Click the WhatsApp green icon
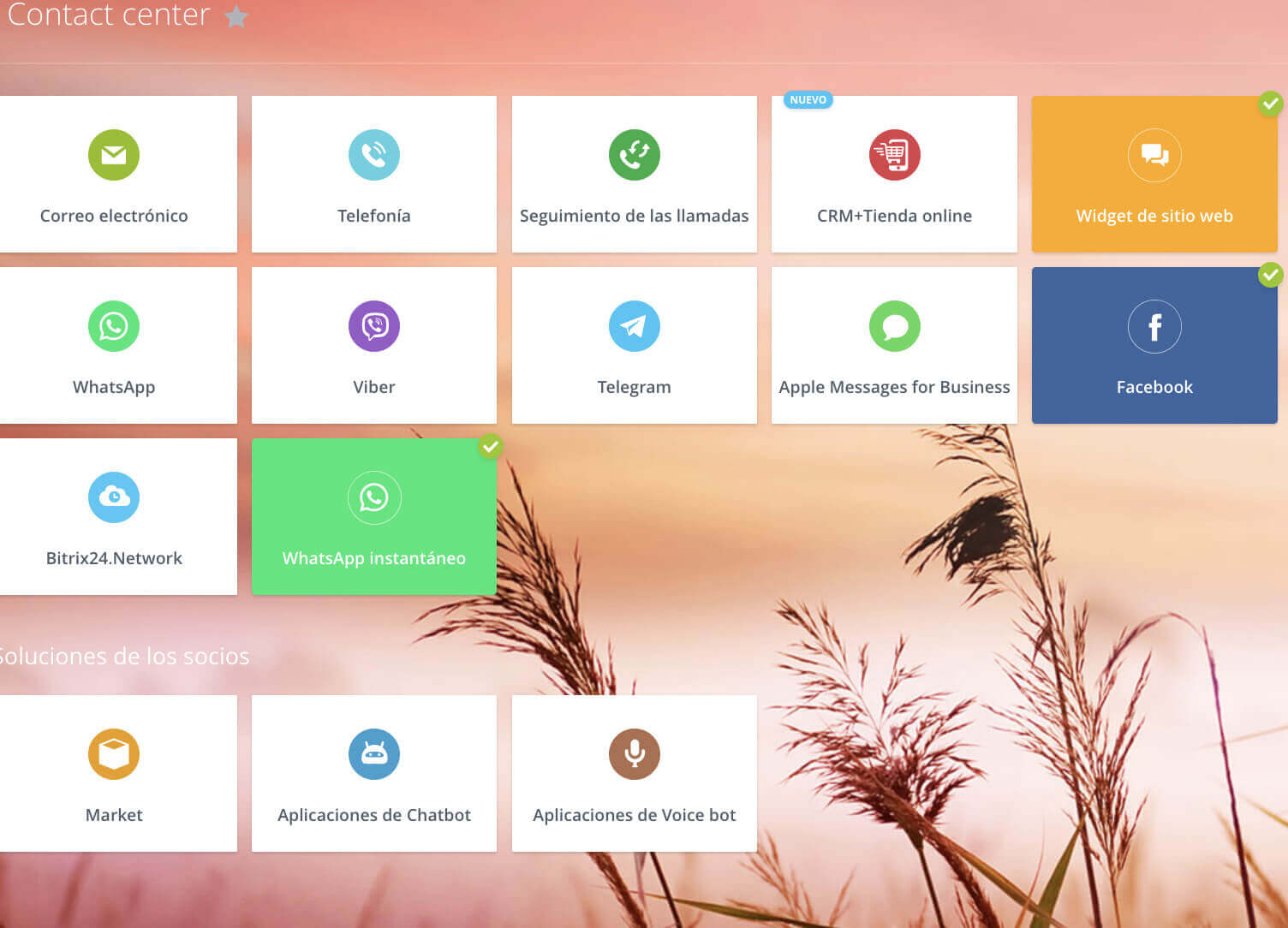This screenshot has height=928, width=1288. click(114, 326)
